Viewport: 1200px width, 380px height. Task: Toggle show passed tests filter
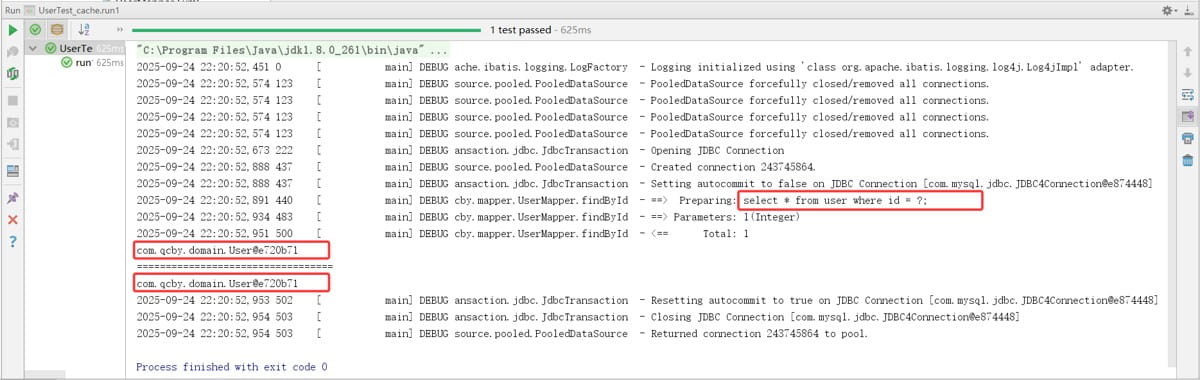pyautogui.click(x=36, y=30)
